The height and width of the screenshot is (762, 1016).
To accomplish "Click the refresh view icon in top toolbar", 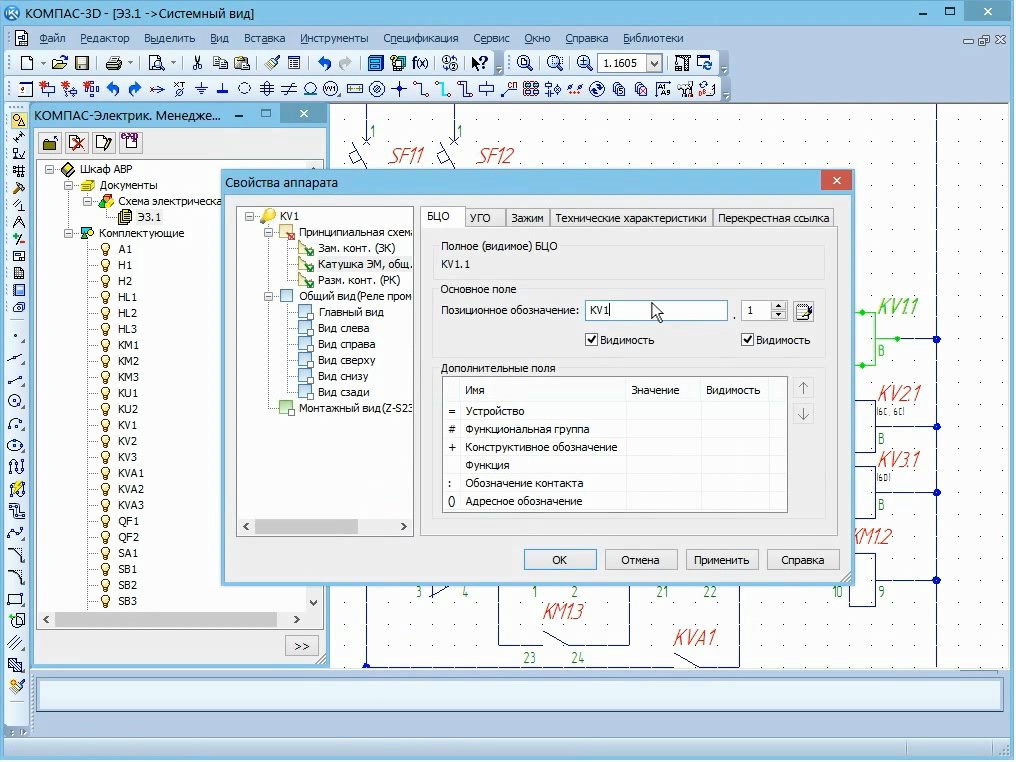I will pos(704,63).
